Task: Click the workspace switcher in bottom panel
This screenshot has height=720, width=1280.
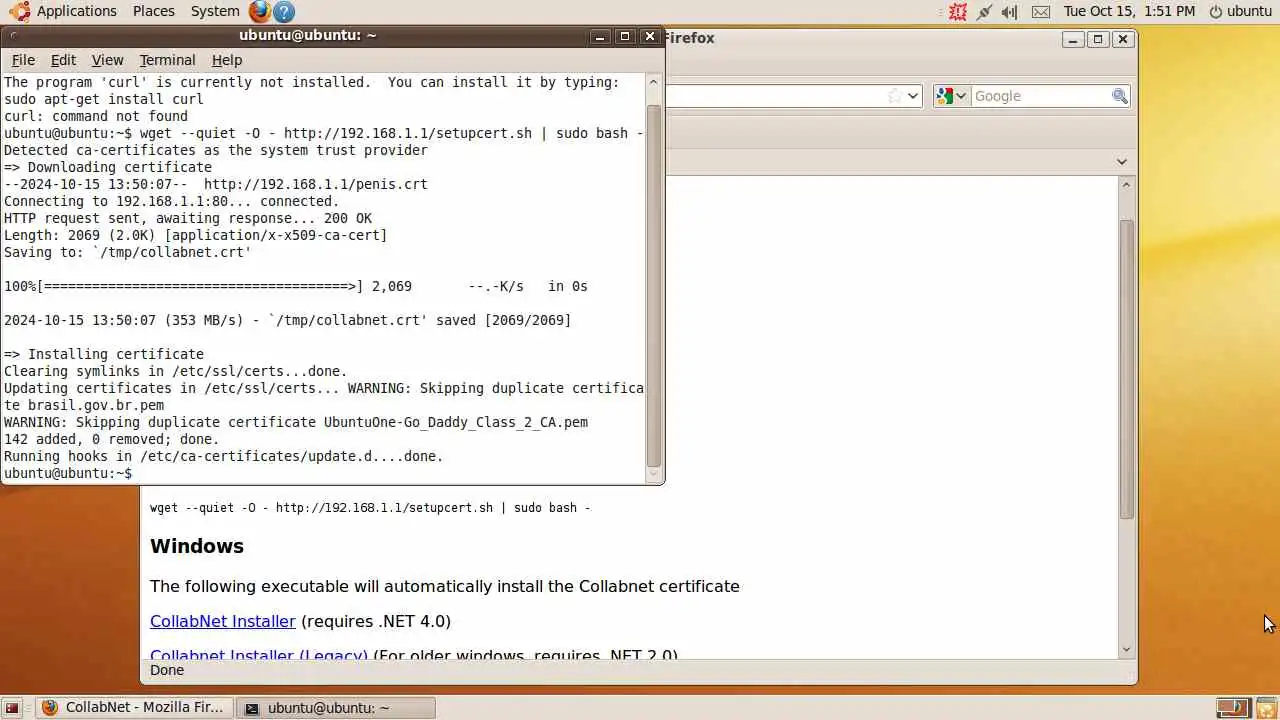Action: tap(1234, 708)
